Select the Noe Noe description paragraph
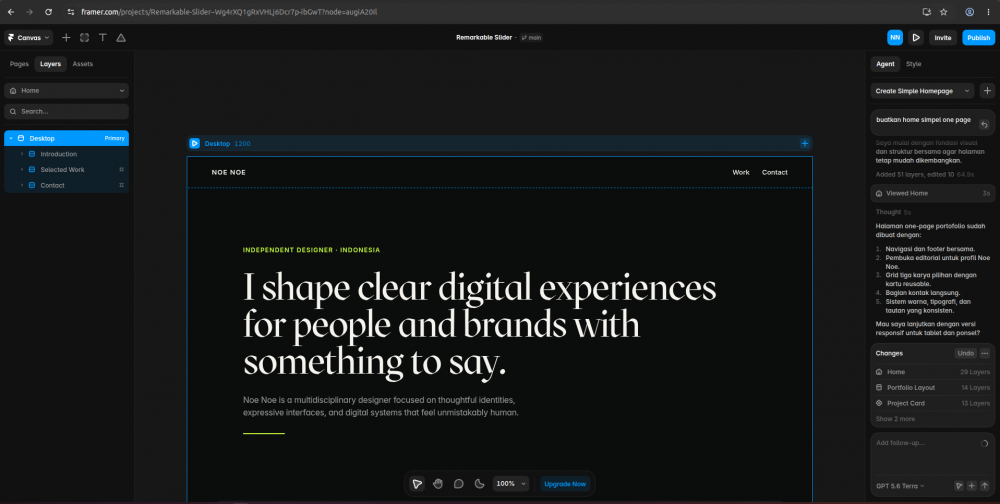This screenshot has height=504, width=1000. point(381,406)
